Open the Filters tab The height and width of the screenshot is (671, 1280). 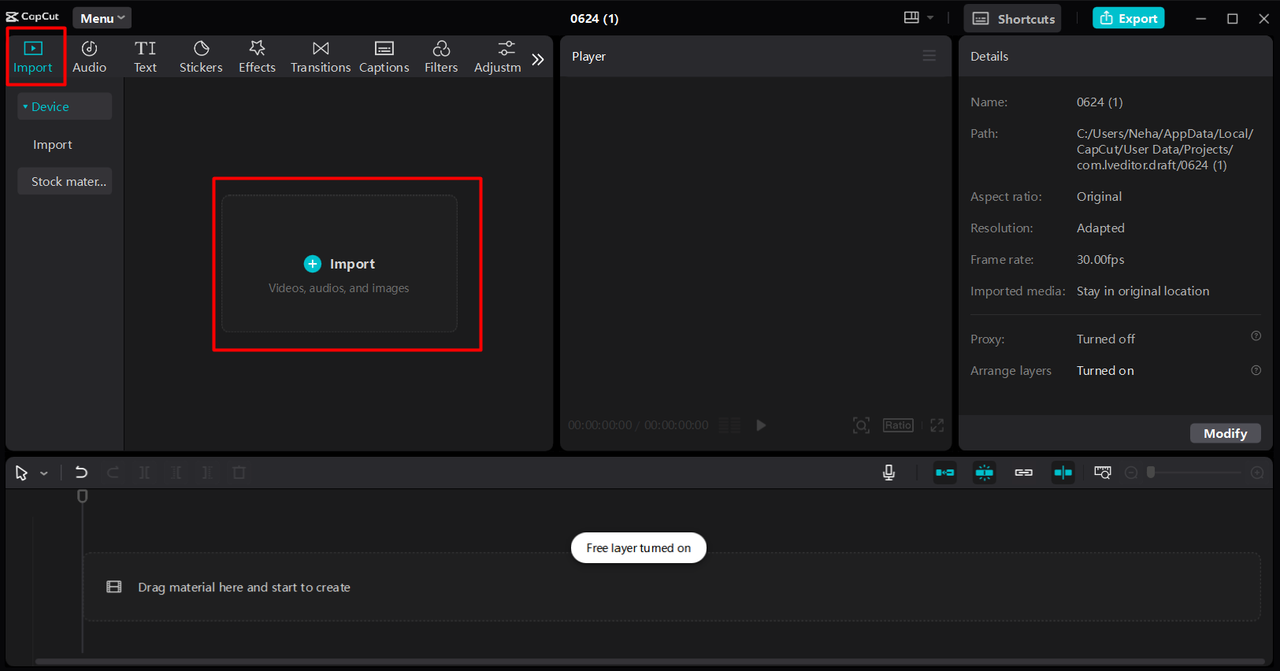(441, 57)
